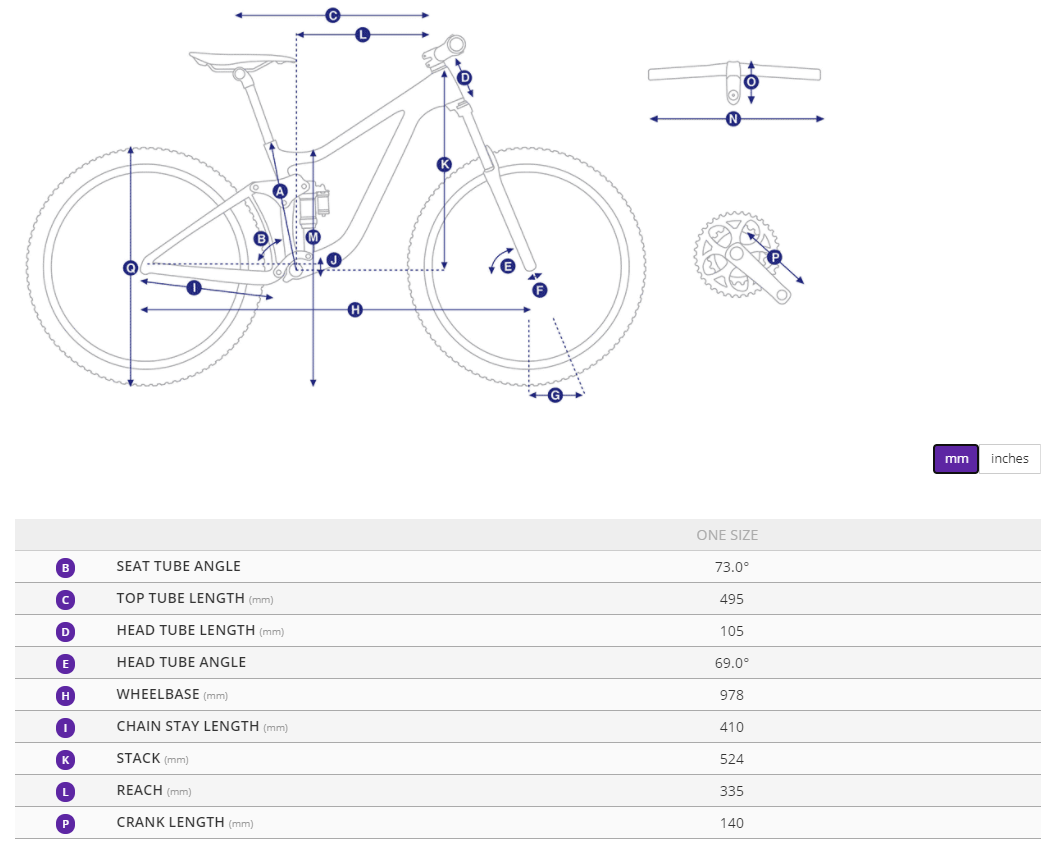1056x853 pixels.
Task: Switch units to inches
Action: coord(1010,459)
